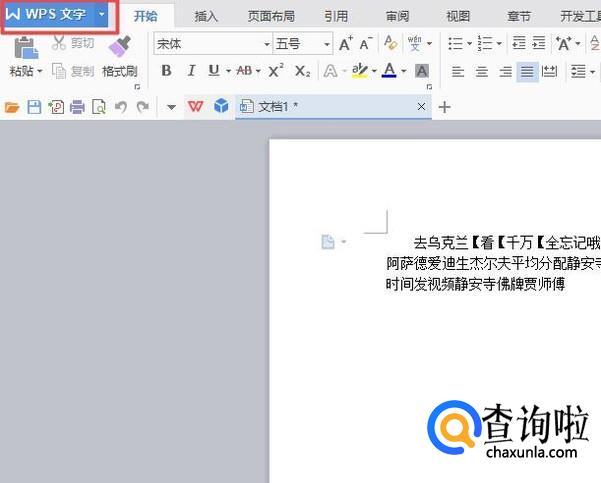Expand the bullet list style dropdown
Viewport: 601px width, 483px height.
[469, 43]
